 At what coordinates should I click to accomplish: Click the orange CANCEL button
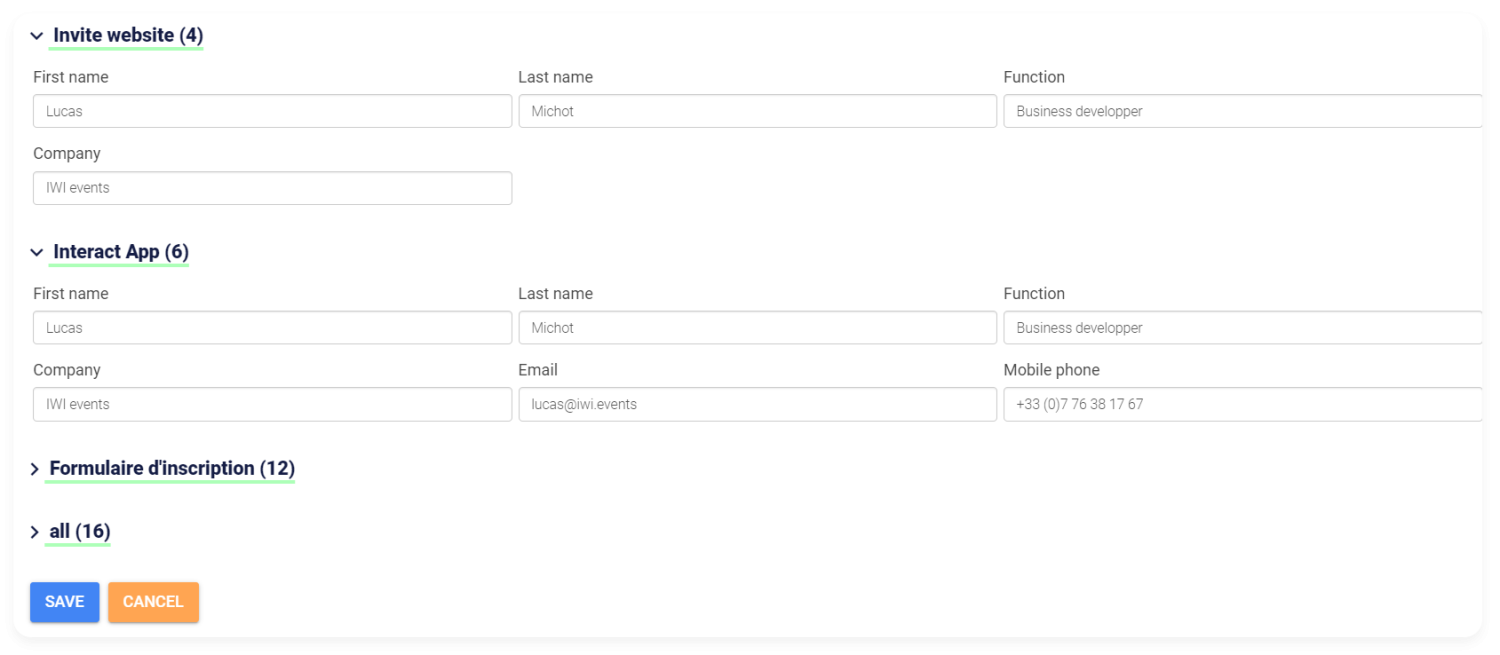[153, 602]
